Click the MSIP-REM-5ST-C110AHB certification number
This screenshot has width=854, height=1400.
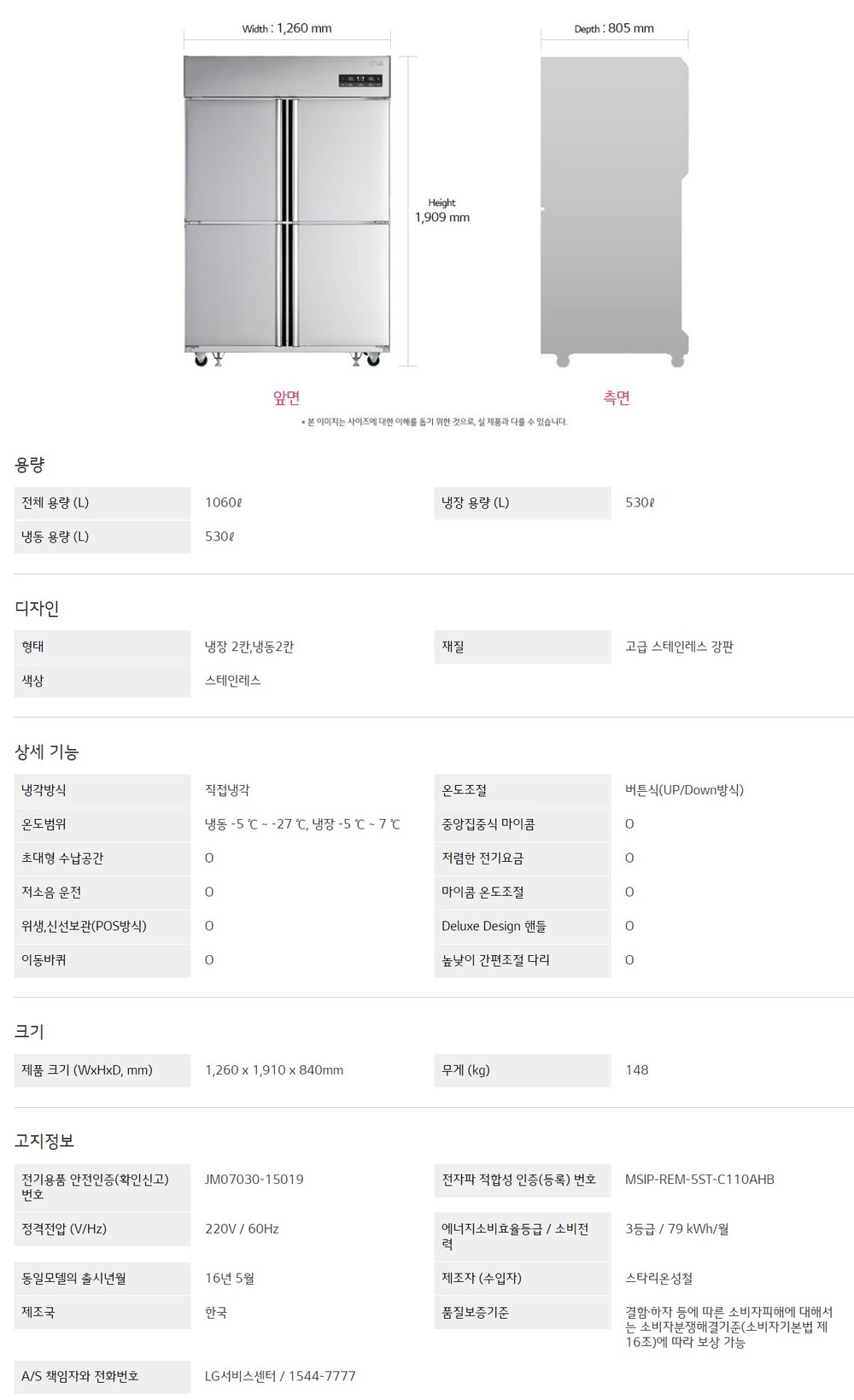coord(699,1179)
